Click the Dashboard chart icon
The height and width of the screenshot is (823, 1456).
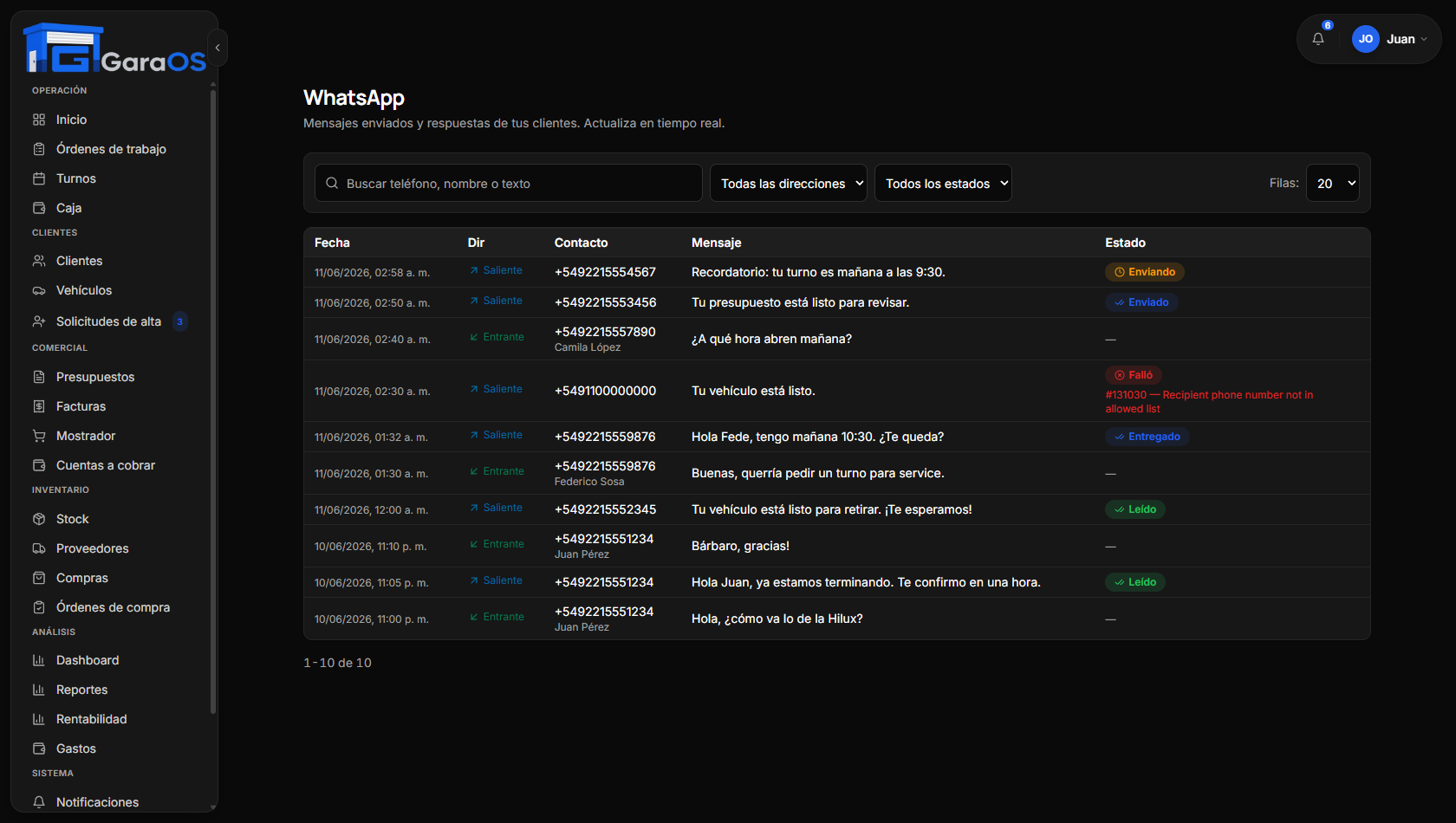(39, 660)
